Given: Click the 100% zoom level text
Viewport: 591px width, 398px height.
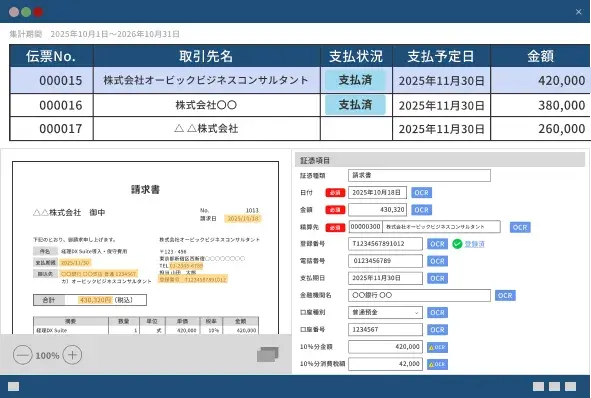Looking at the screenshot, I should [x=47, y=355].
